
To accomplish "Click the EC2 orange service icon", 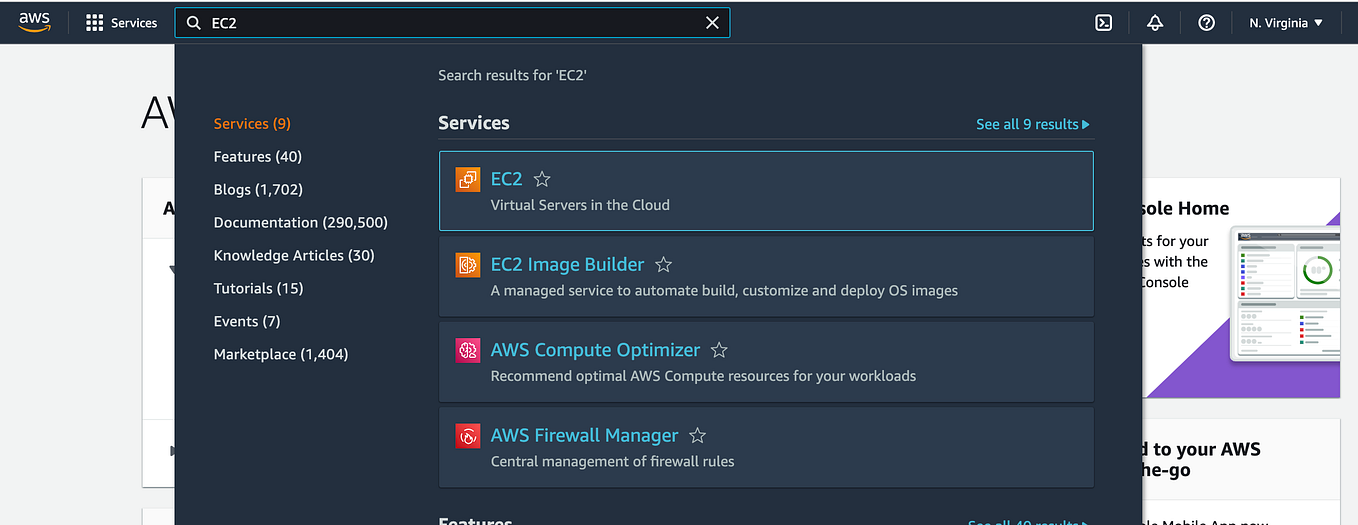I will pos(468,180).
